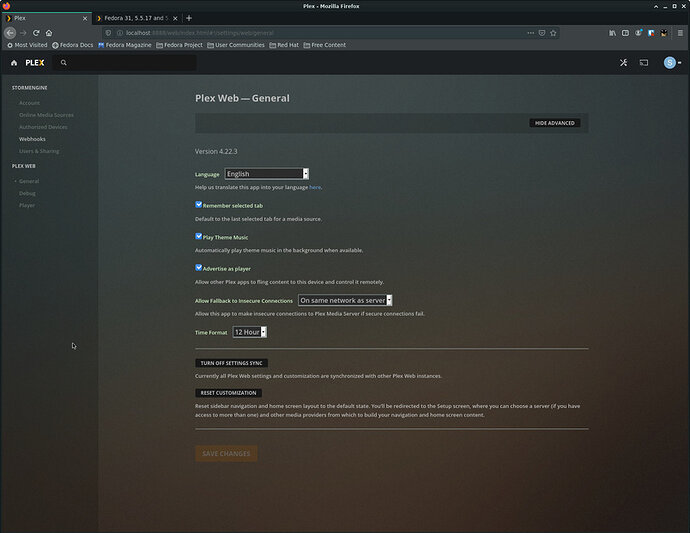Image resolution: width=690 pixels, height=533 pixels.
Task: Open the Language dropdown
Action: coord(267,174)
